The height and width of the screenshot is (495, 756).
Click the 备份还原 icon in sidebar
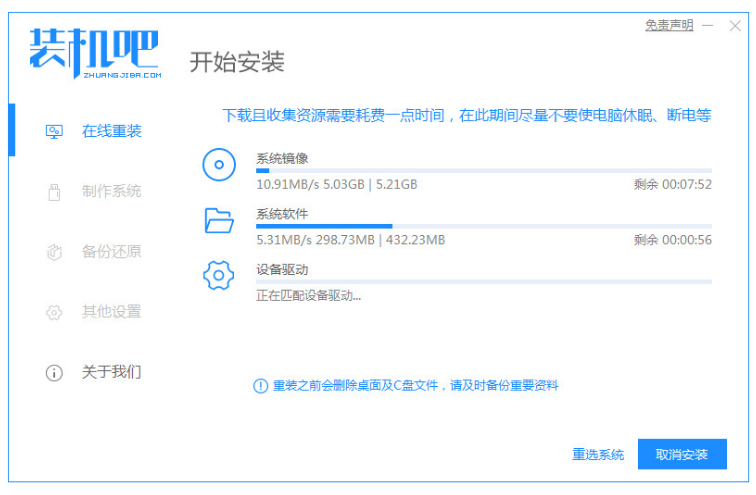tap(54, 252)
